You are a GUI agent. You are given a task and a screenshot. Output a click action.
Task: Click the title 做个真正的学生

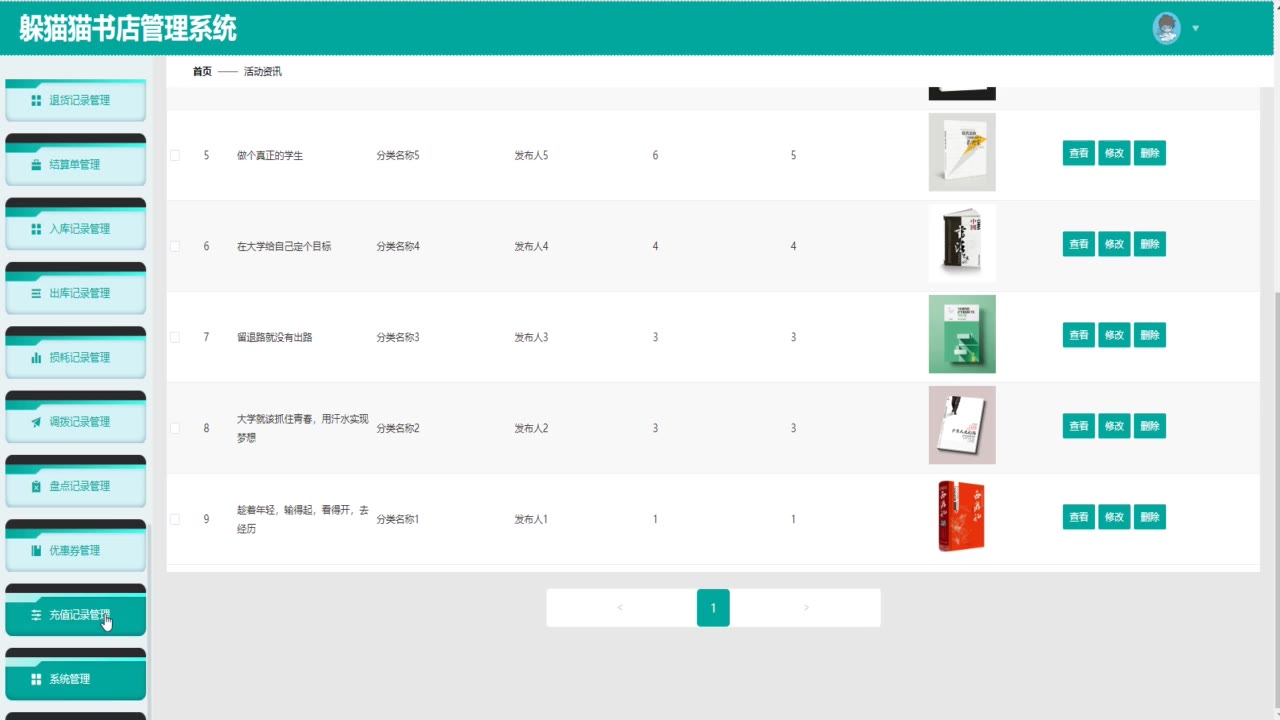coord(270,156)
